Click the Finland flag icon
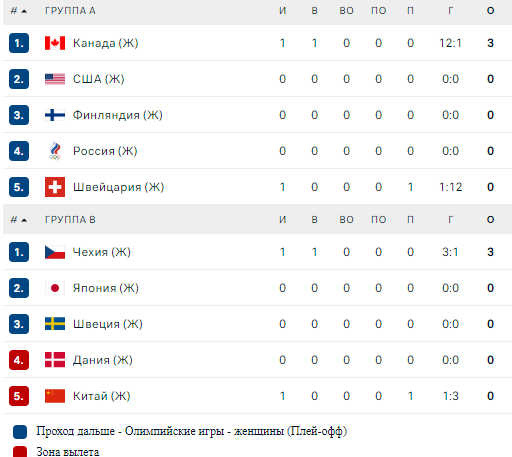Viewport: 512px width, 457px height. pos(55,115)
